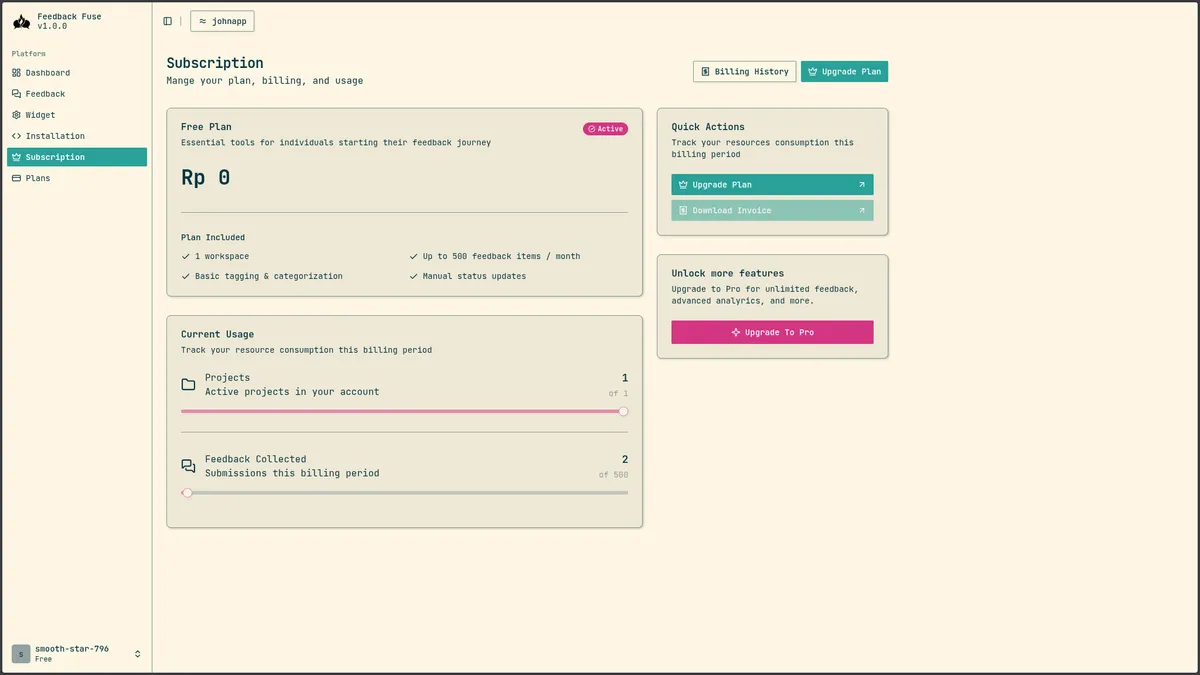
Task: Toggle the sidebar panel icon in header
Action: (x=166, y=20)
